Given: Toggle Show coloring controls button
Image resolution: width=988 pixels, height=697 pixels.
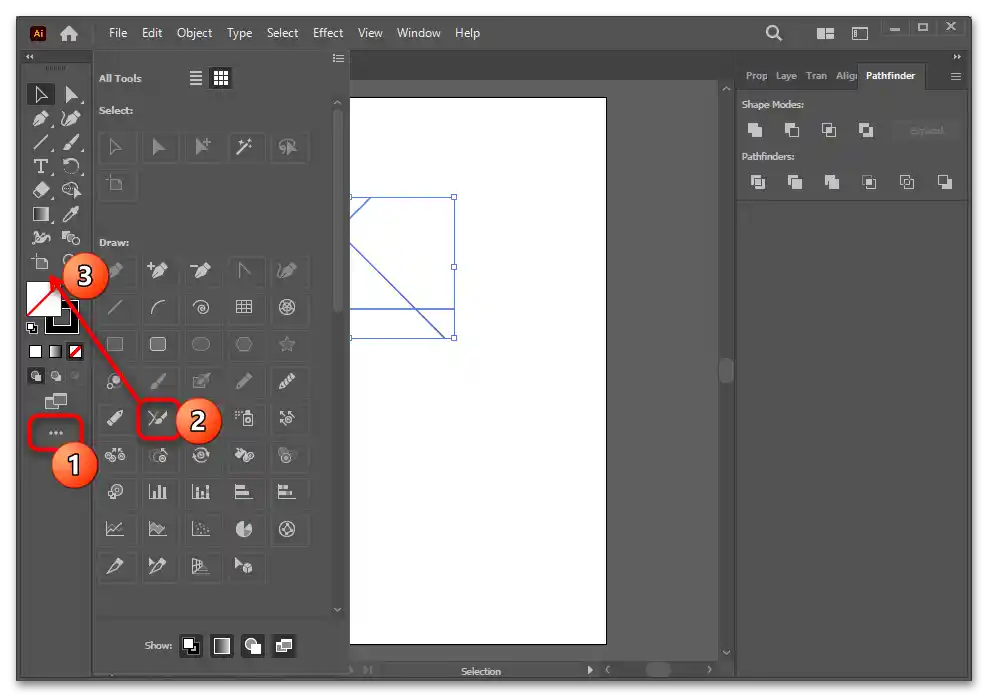Looking at the screenshot, I should [x=222, y=646].
